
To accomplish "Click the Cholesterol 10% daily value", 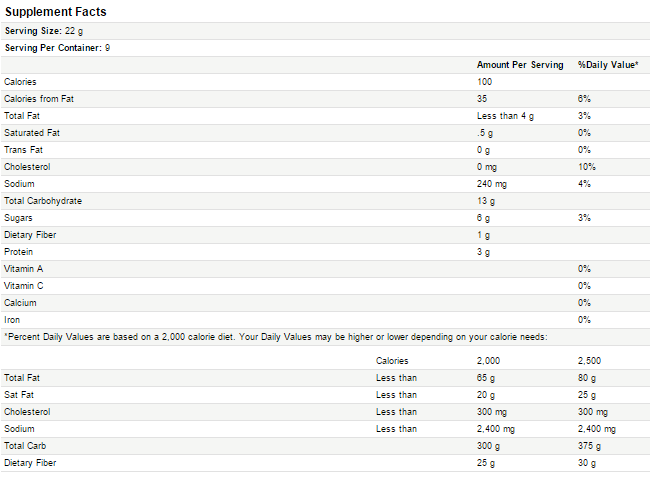I will tap(587, 167).
